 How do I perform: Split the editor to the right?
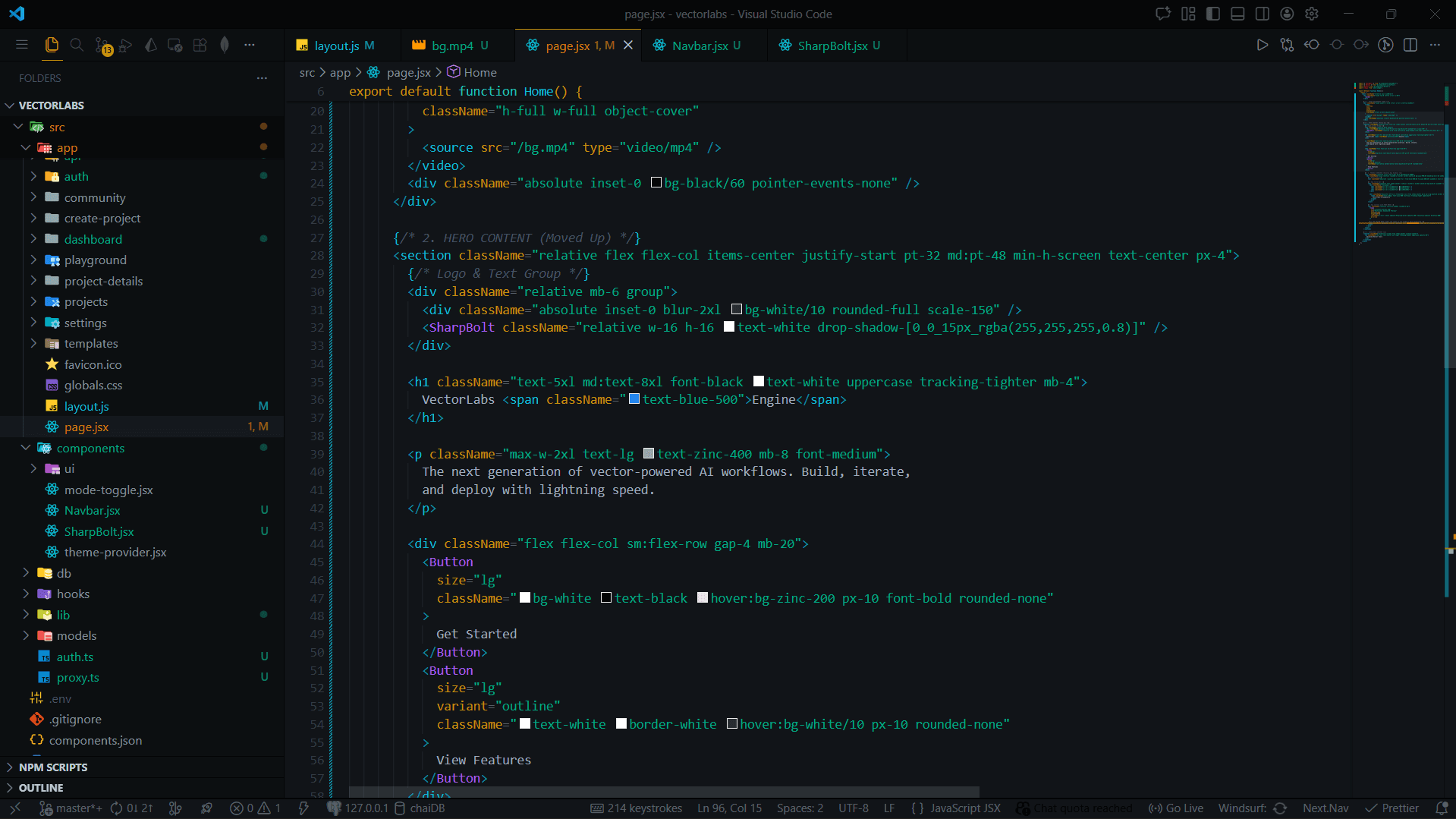tap(1410, 45)
